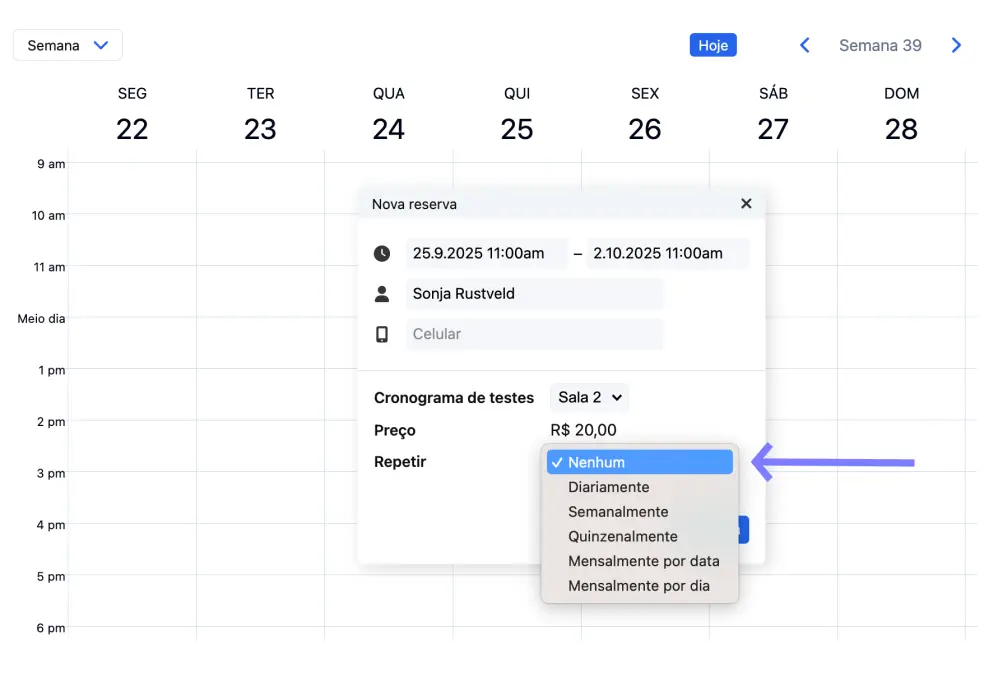Close the Nova reserva dialog

click(x=746, y=204)
